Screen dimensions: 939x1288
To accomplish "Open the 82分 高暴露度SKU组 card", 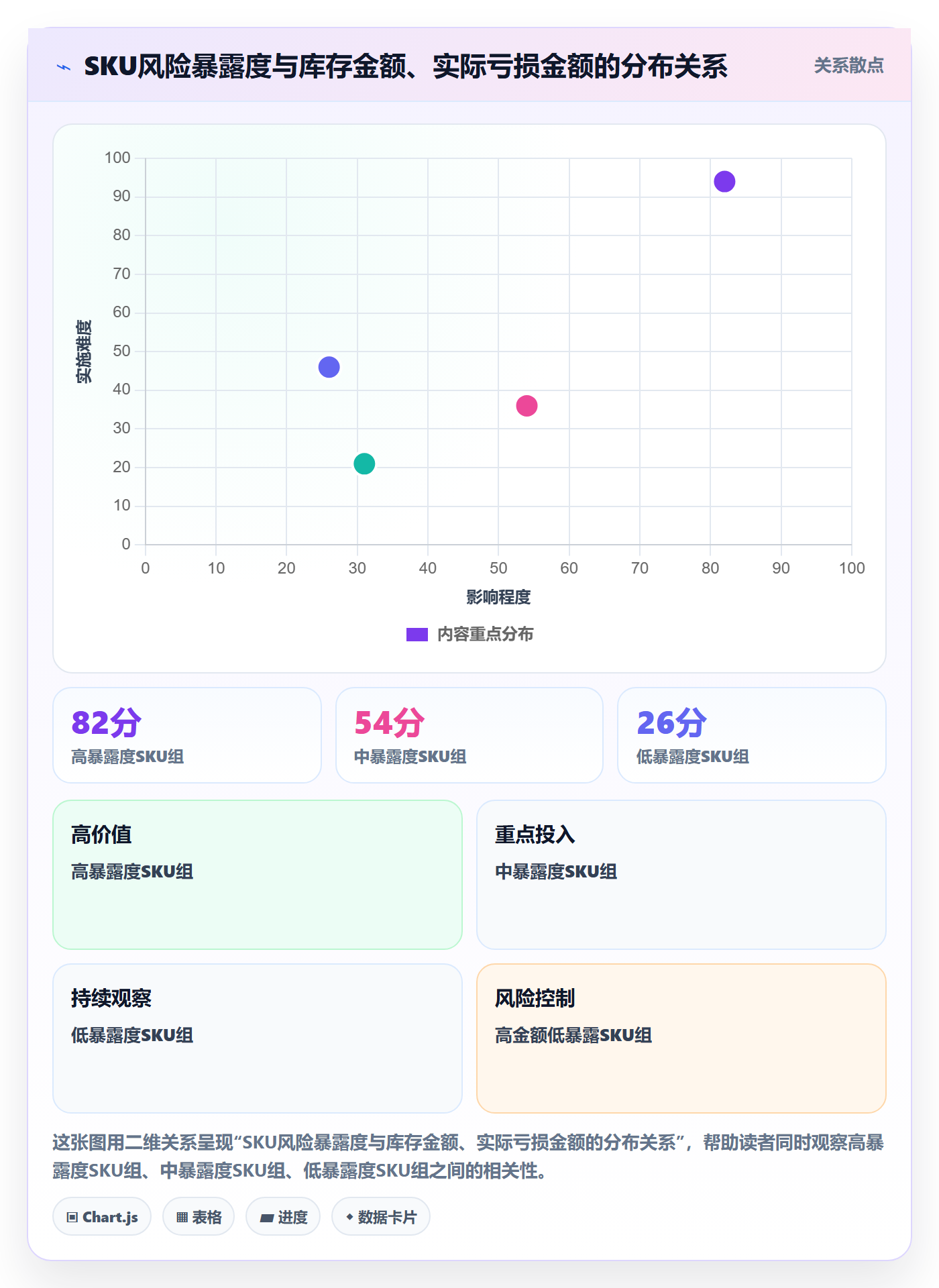I will point(187,735).
